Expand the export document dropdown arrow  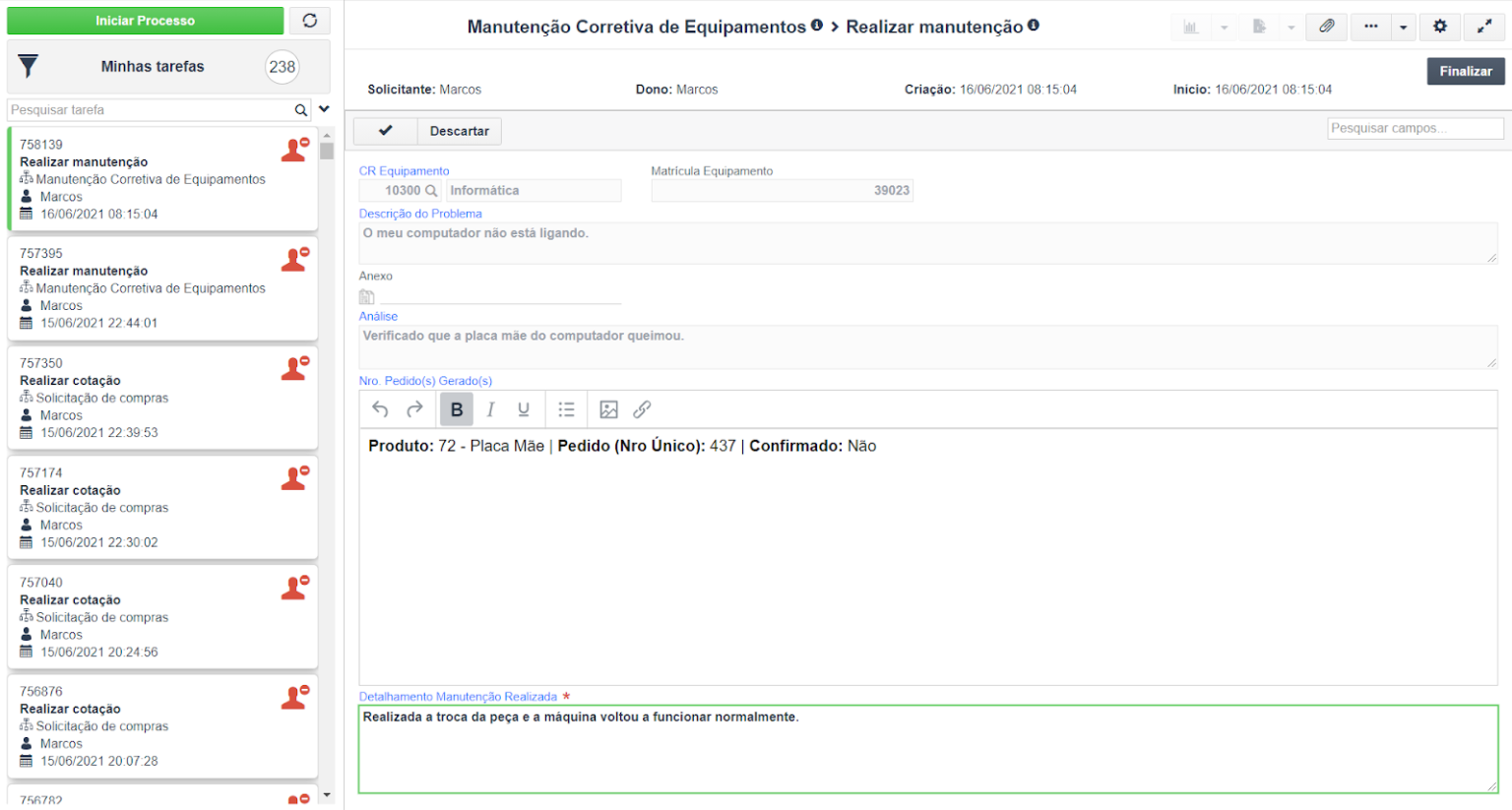[1291, 28]
